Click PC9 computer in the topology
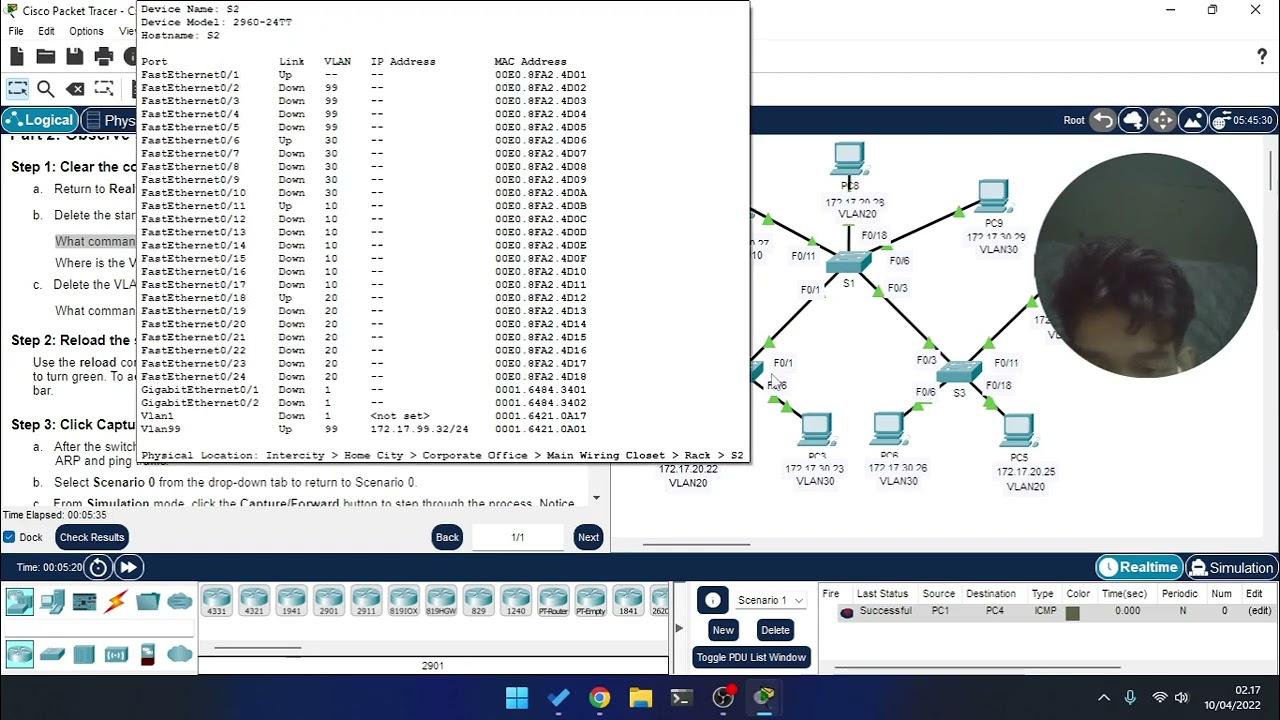Screen dimensions: 1280x720 click(994, 197)
